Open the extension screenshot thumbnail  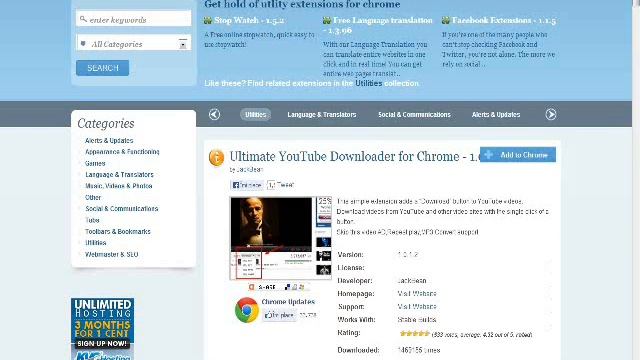(280, 238)
